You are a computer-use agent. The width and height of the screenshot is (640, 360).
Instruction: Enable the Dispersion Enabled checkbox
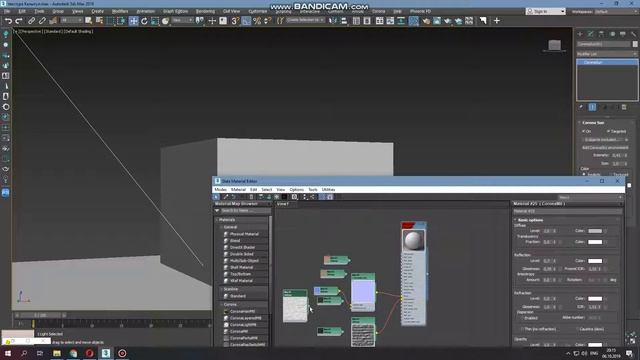click(x=522, y=318)
